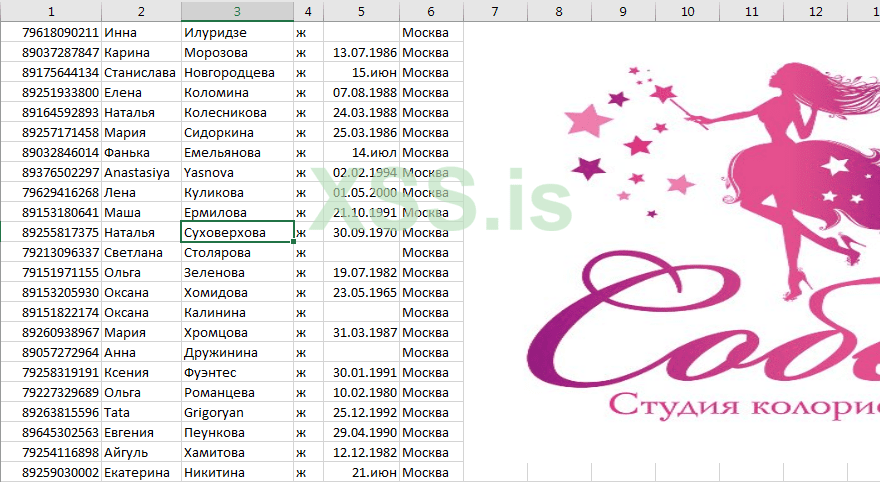Screen dimensions: 880x482
Task: Select column header 2
Action: [141, 11]
